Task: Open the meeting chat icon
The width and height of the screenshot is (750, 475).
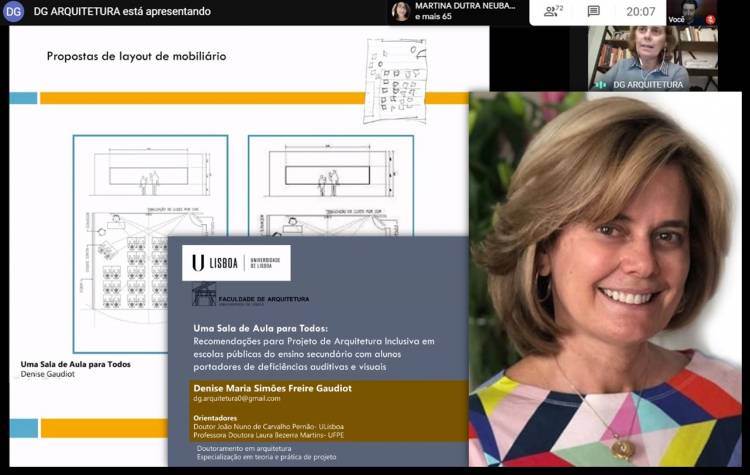Action: pos(593,11)
